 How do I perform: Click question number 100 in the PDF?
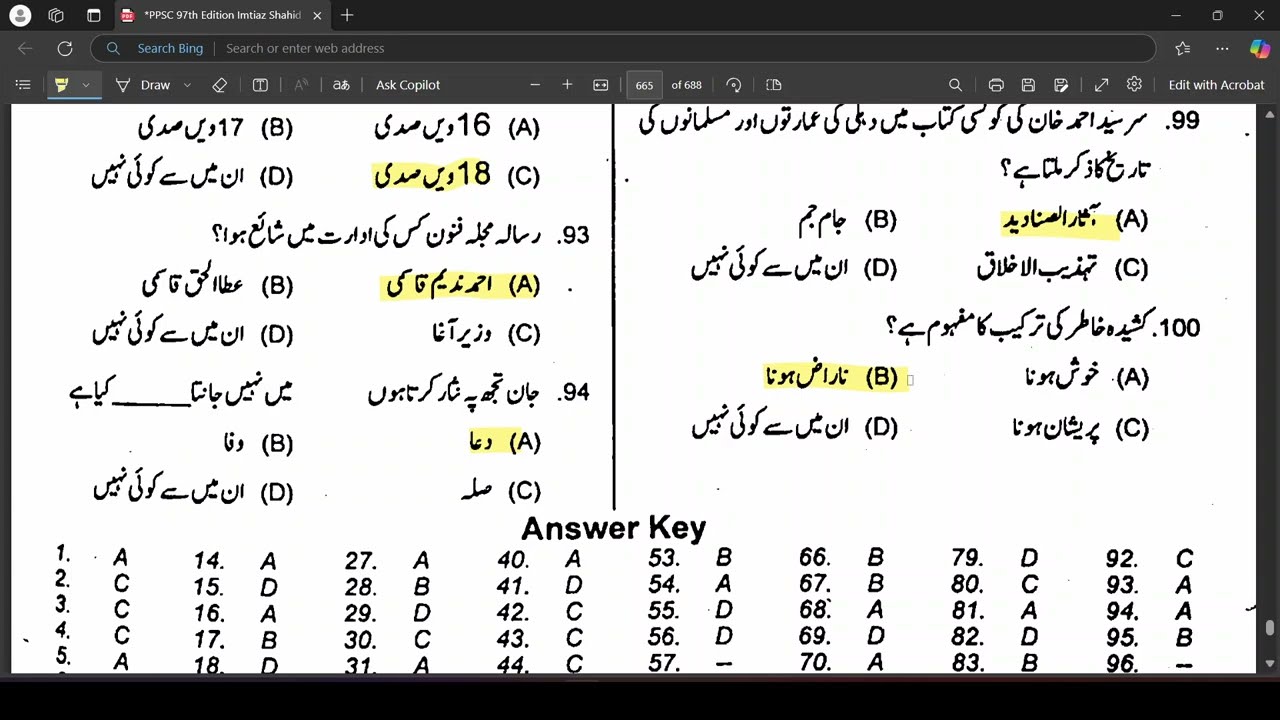1175,327
